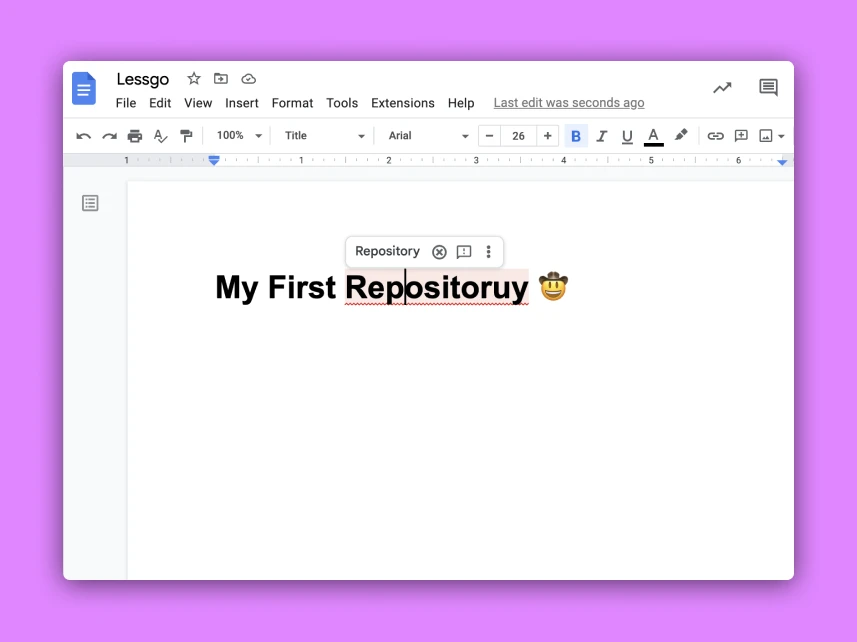Open the Google Docs home icon
This screenshot has height=642, width=857.
pyautogui.click(x=84, y=89)
